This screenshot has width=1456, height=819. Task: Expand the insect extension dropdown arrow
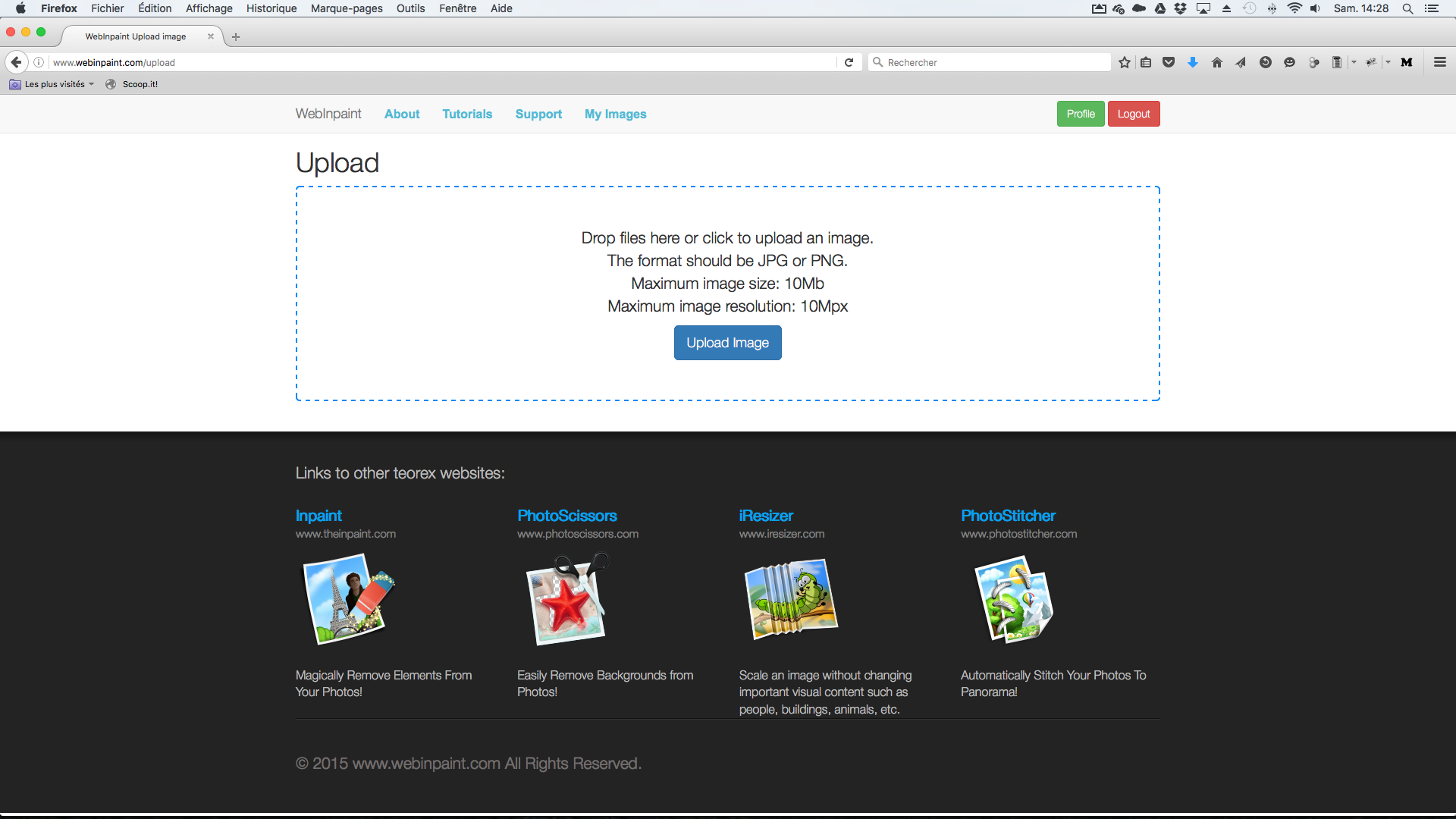(x=1388, y=62)
